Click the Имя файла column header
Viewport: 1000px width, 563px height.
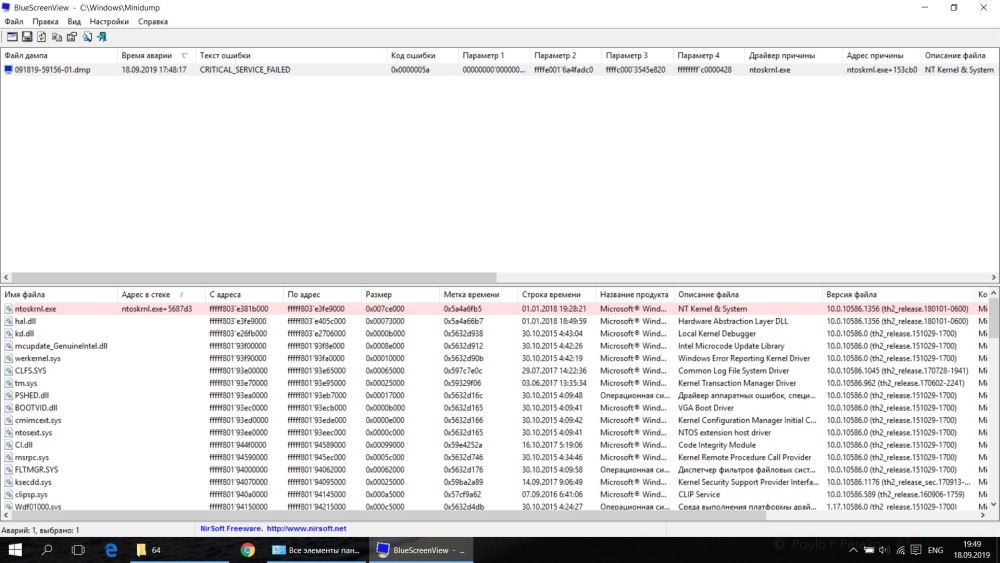[59, 295]
